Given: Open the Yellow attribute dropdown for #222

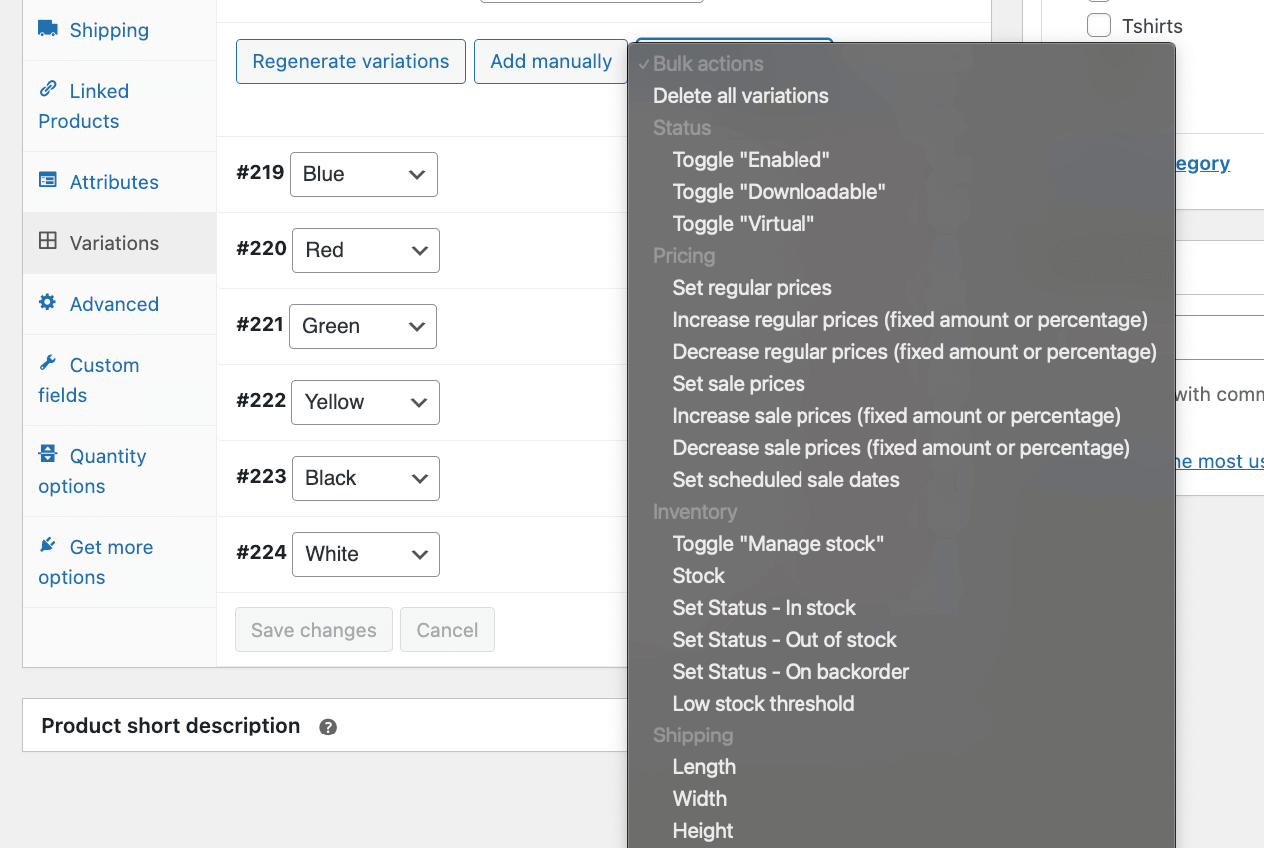Looking at the screenshot, I should point(365,402).
